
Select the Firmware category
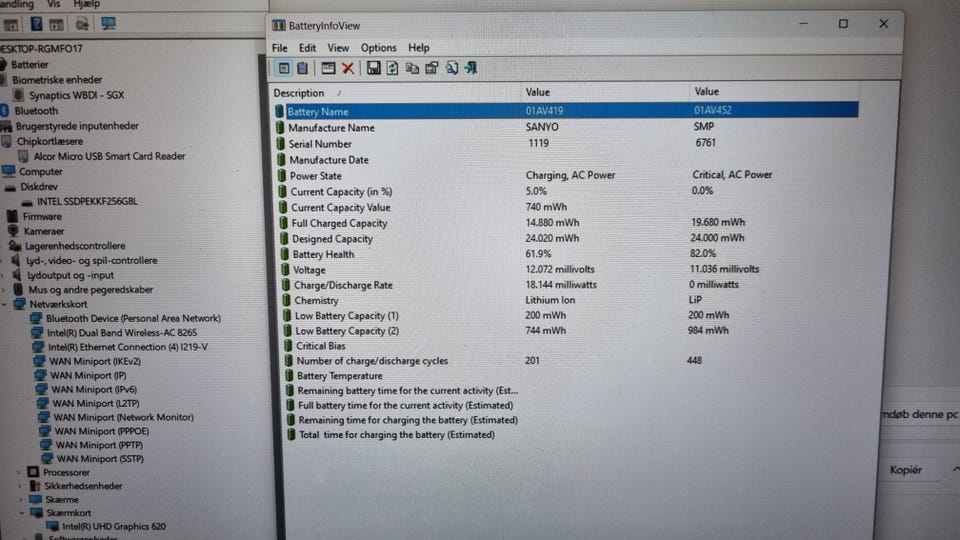click(42, 216)
